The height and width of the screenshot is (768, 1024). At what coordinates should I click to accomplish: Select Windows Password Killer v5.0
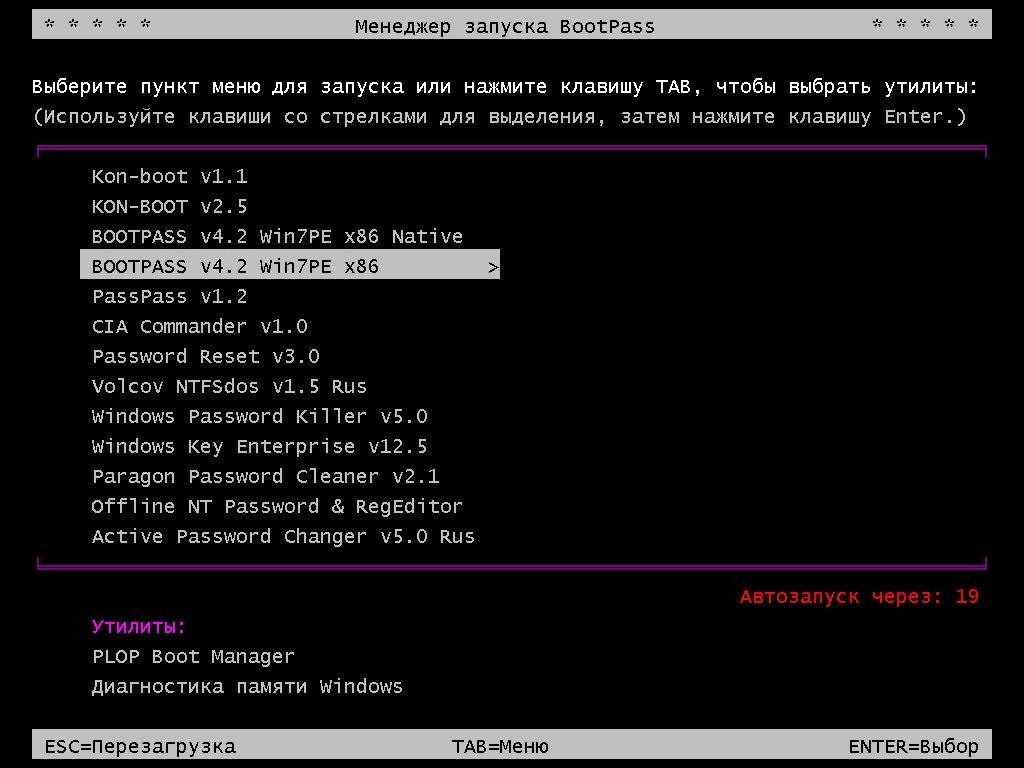pos(259,417)
